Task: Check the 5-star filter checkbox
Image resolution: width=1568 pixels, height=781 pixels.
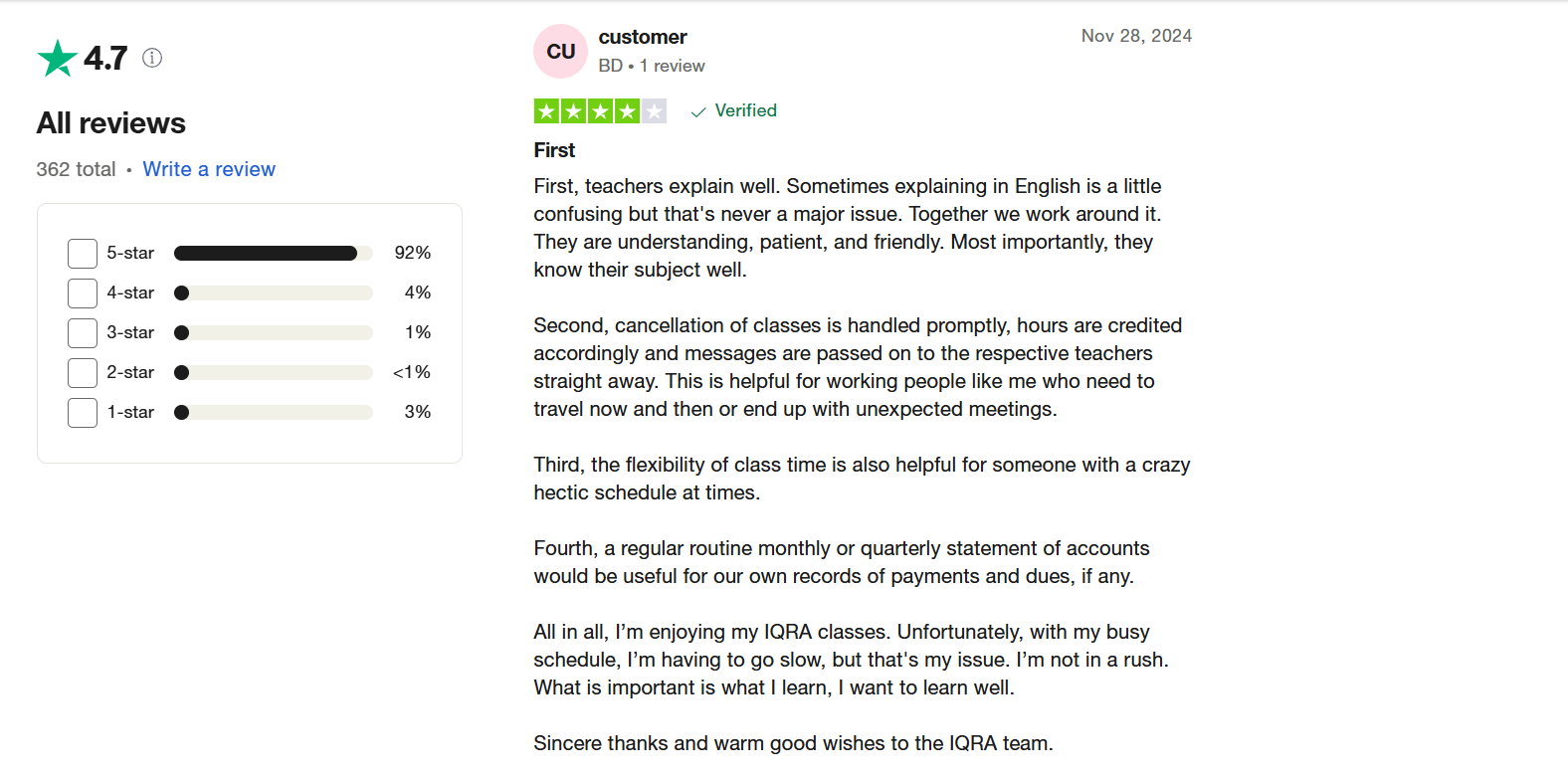Action: [x=83, y=254]
